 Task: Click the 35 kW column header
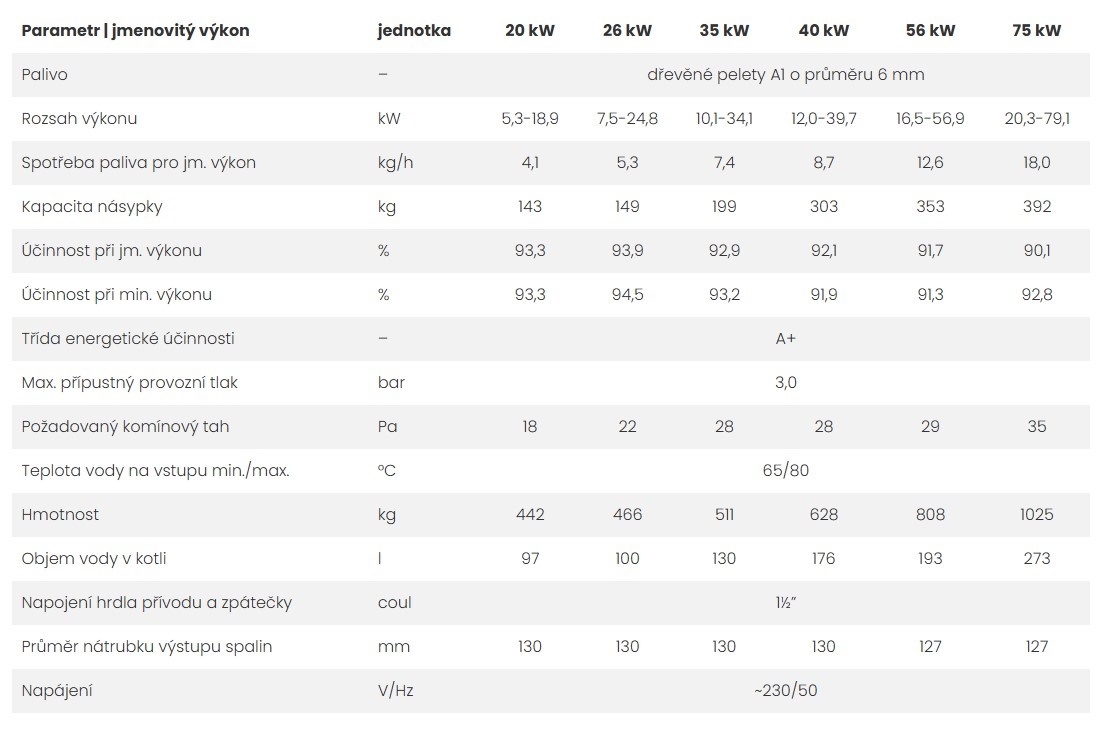point(724,30)
